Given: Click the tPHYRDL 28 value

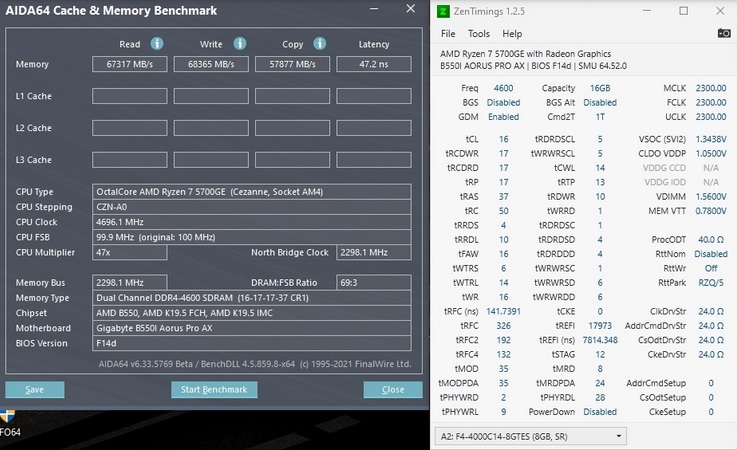Looking at the screenshot, I should tap(600, 397).
